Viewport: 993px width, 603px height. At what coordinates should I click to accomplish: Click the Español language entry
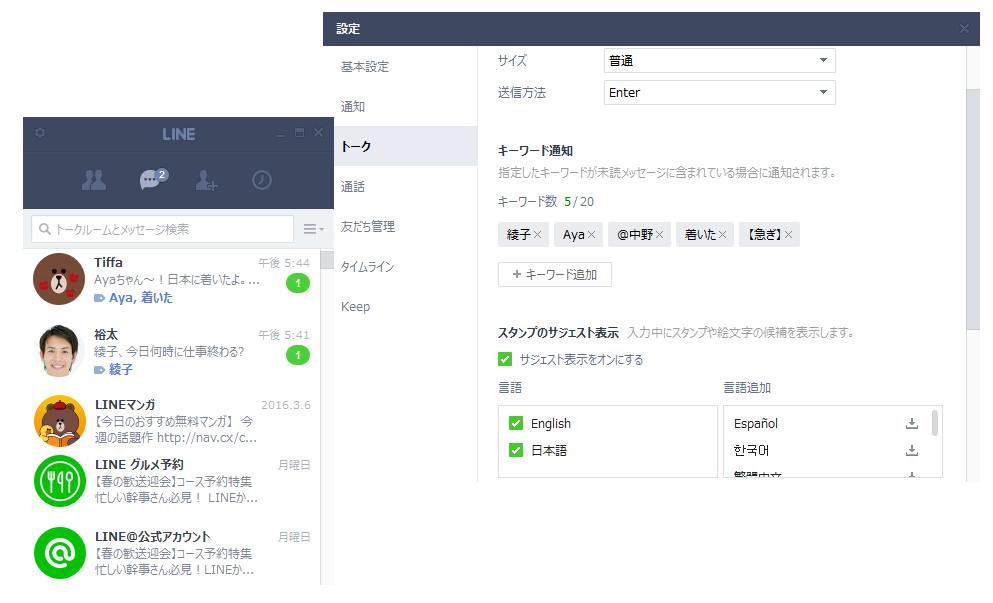756,423
